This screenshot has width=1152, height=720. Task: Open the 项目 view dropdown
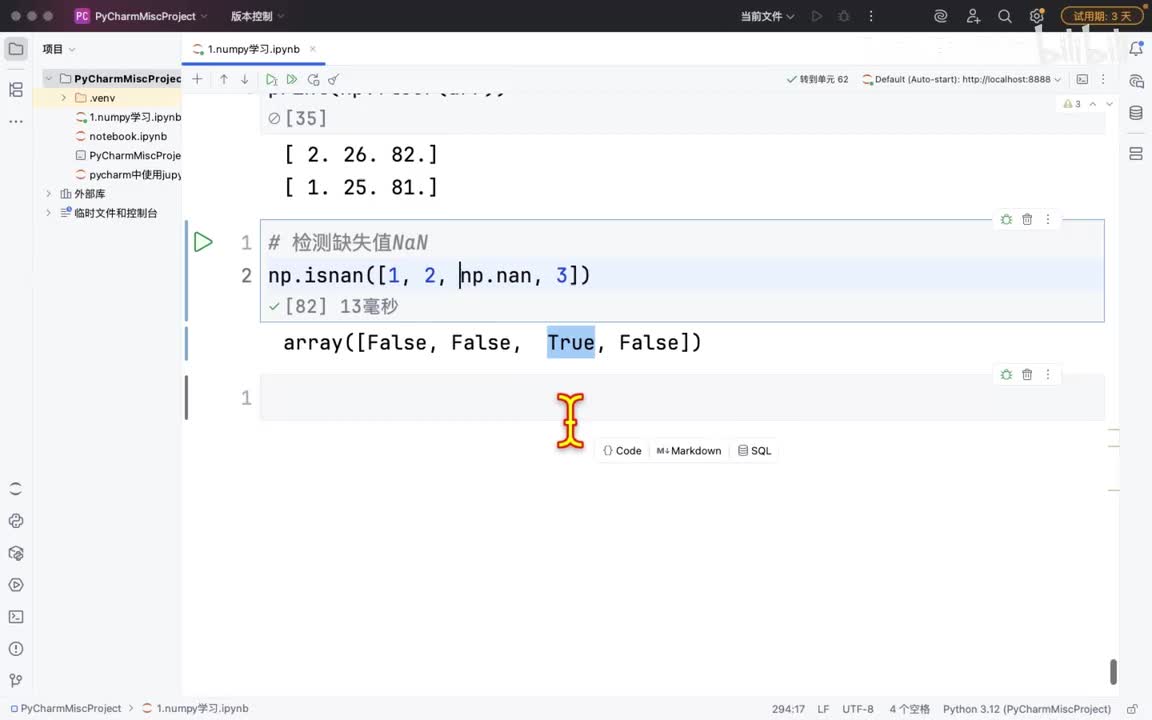pos(59,49)
